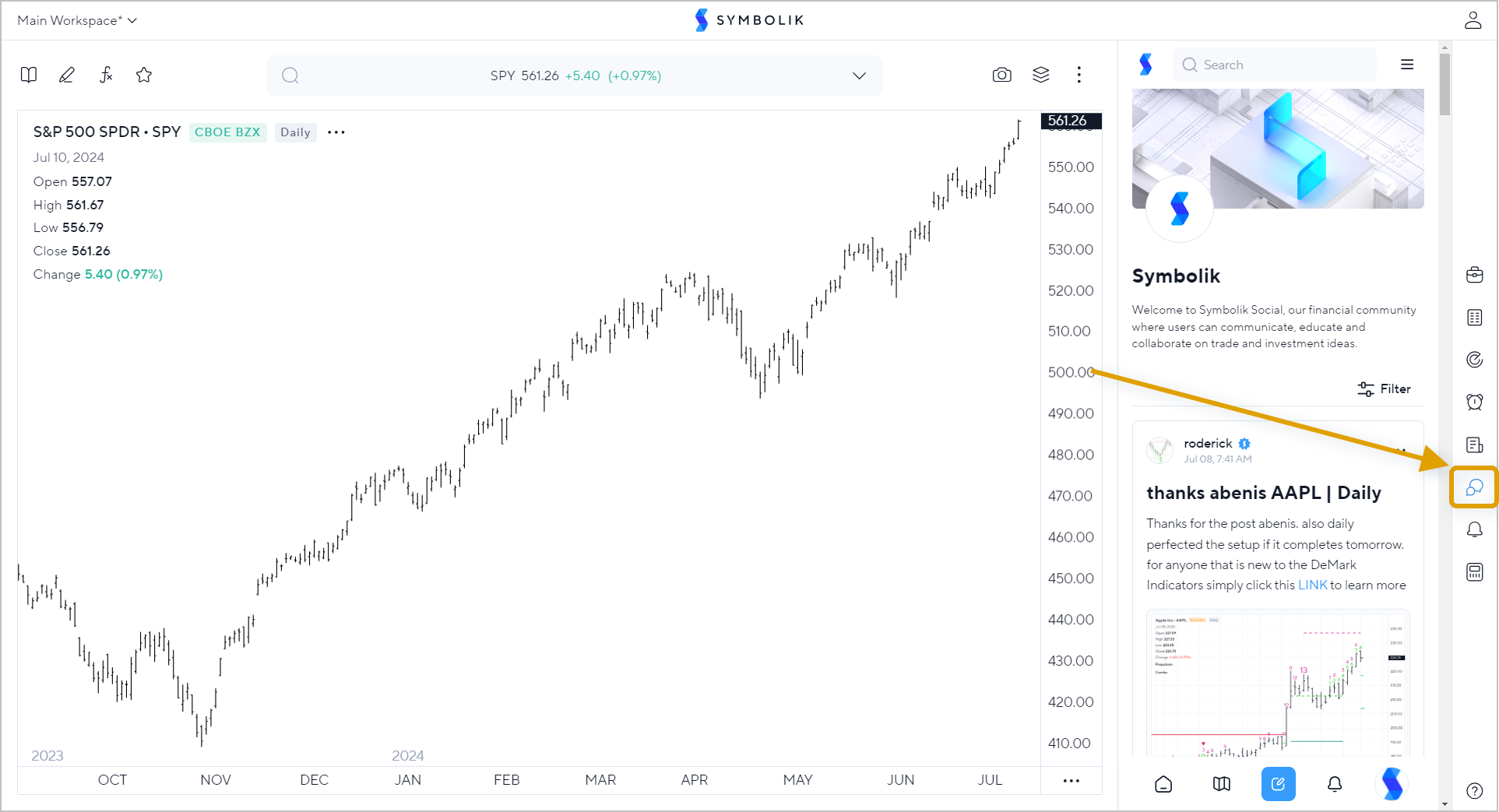Open the book/library icon in chart toolbar
The image size is (1499, 812).
point(29,75)
